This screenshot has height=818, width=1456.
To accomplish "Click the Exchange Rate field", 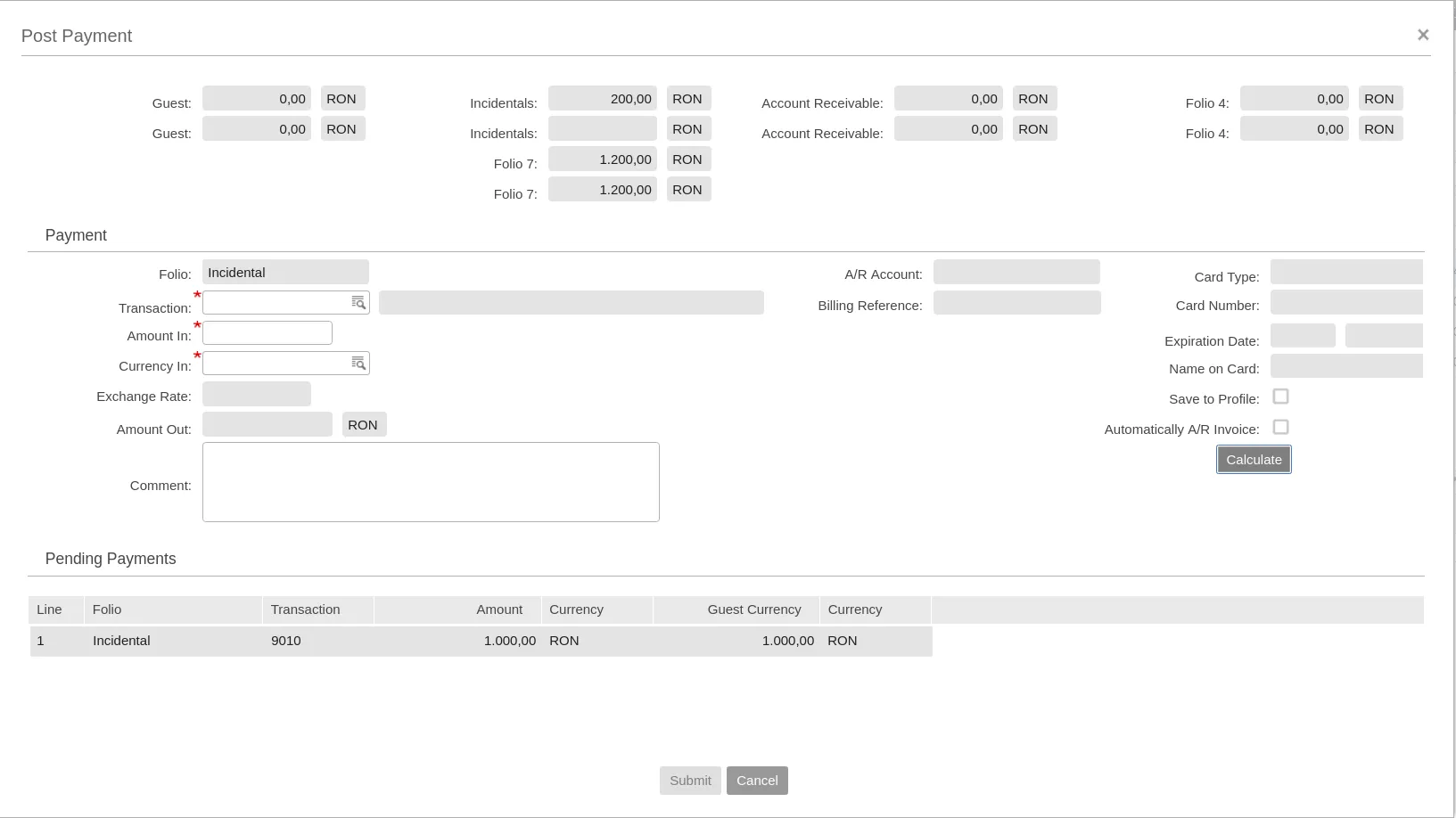I will click(x=257, y=394).
